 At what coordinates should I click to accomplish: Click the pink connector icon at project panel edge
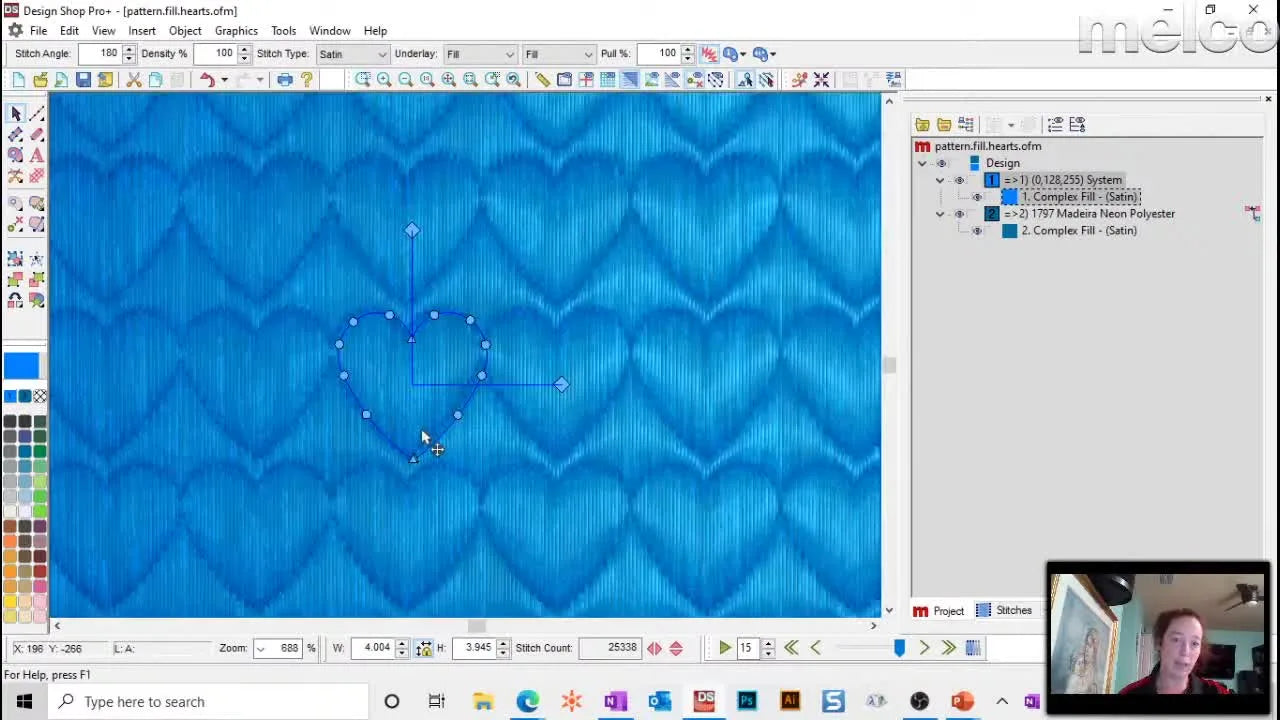coord(1252,212)
